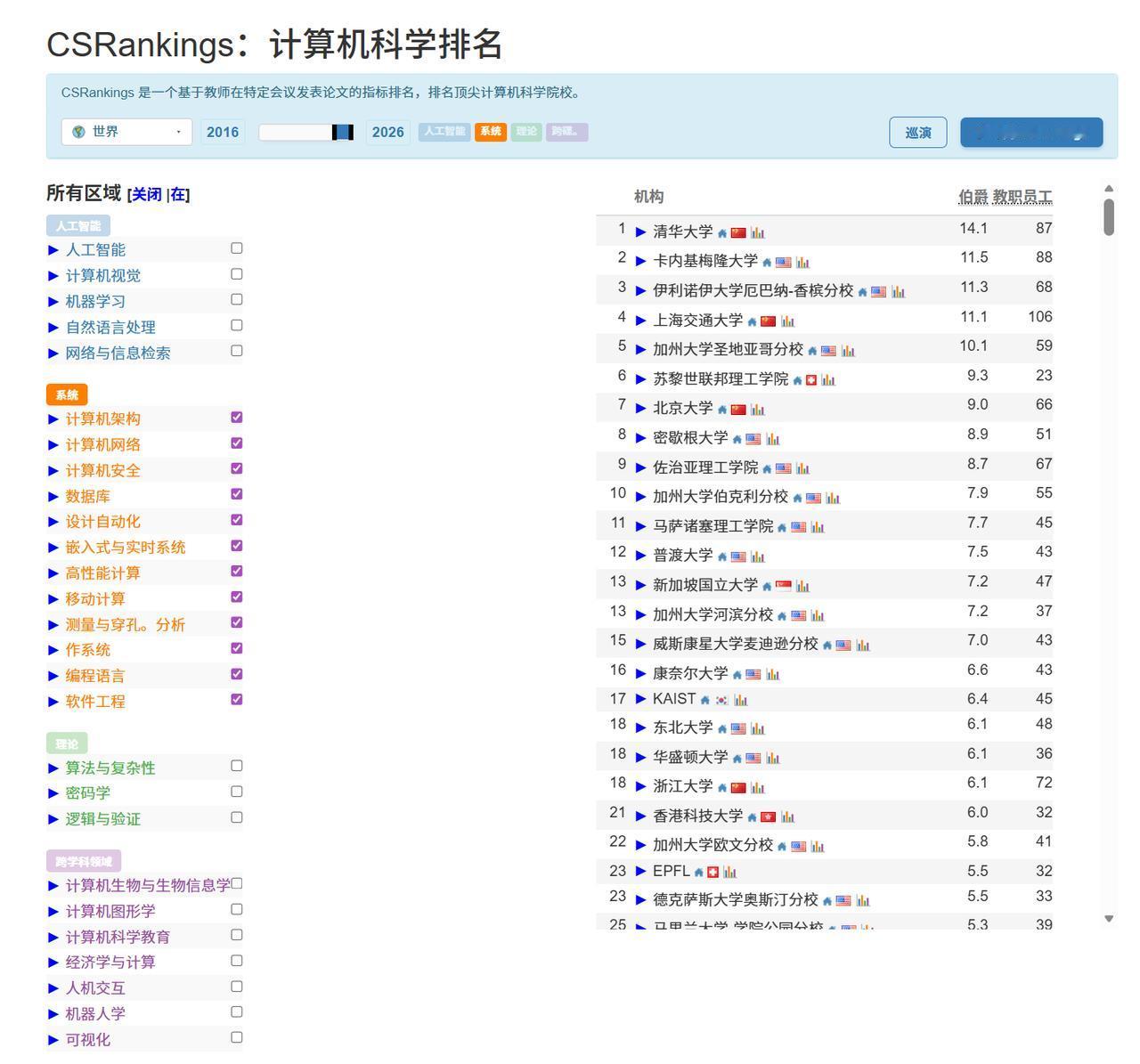Show the chart icon for 上海交通大学
1140x1064 pixels.
tap(787, 321)
